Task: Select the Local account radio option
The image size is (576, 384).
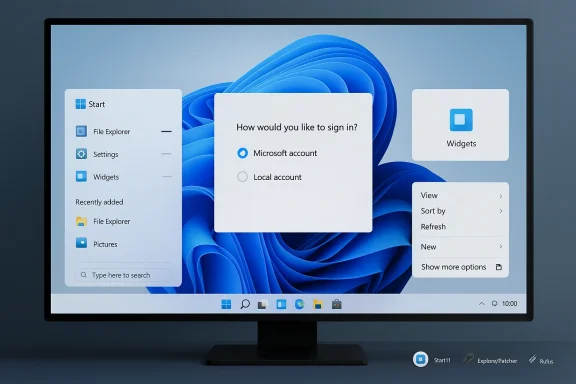Action: (242, 177)
